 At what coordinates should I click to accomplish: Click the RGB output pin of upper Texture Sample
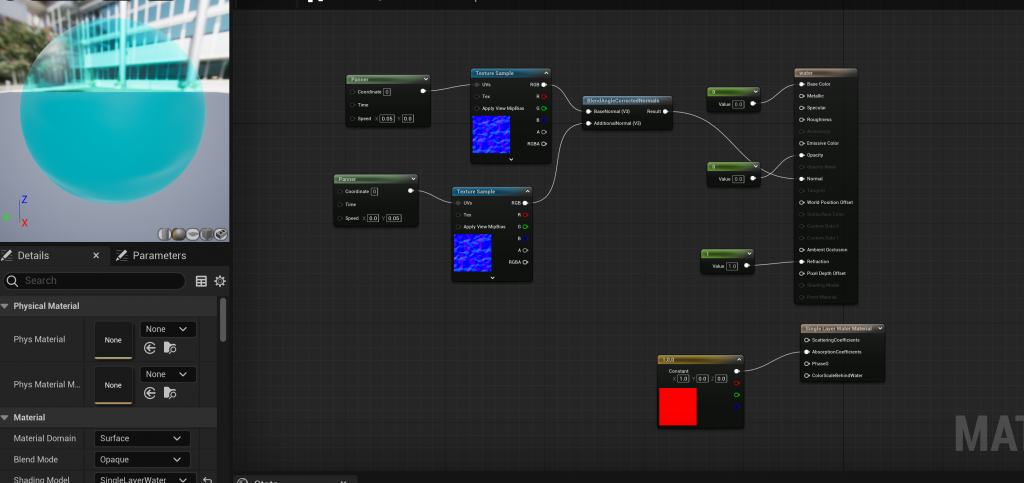(544, 85)
